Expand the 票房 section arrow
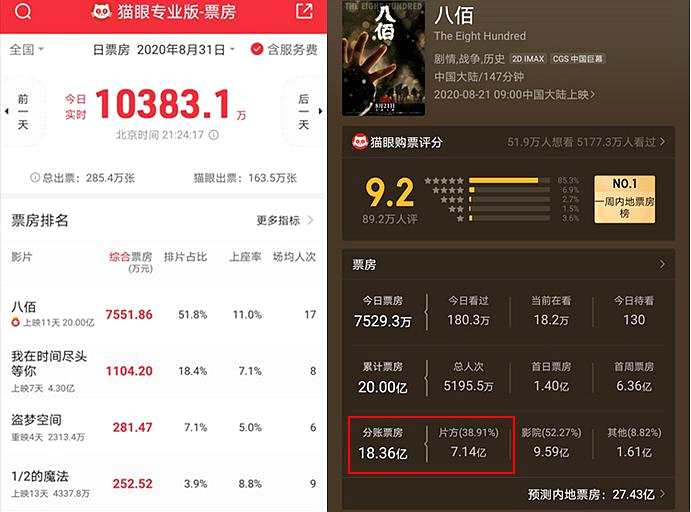 pos(661,264)
